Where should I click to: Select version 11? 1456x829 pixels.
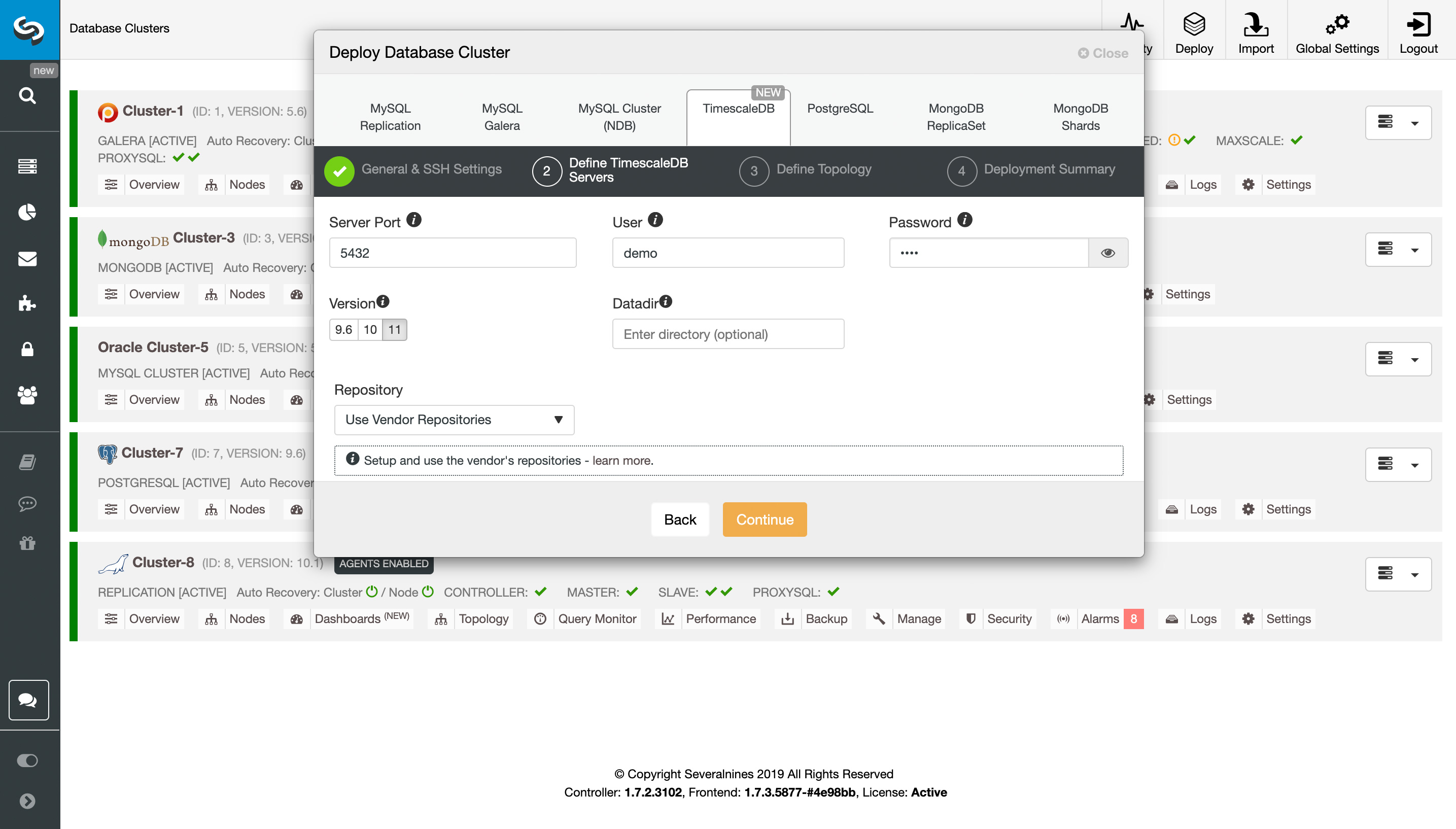395,330
